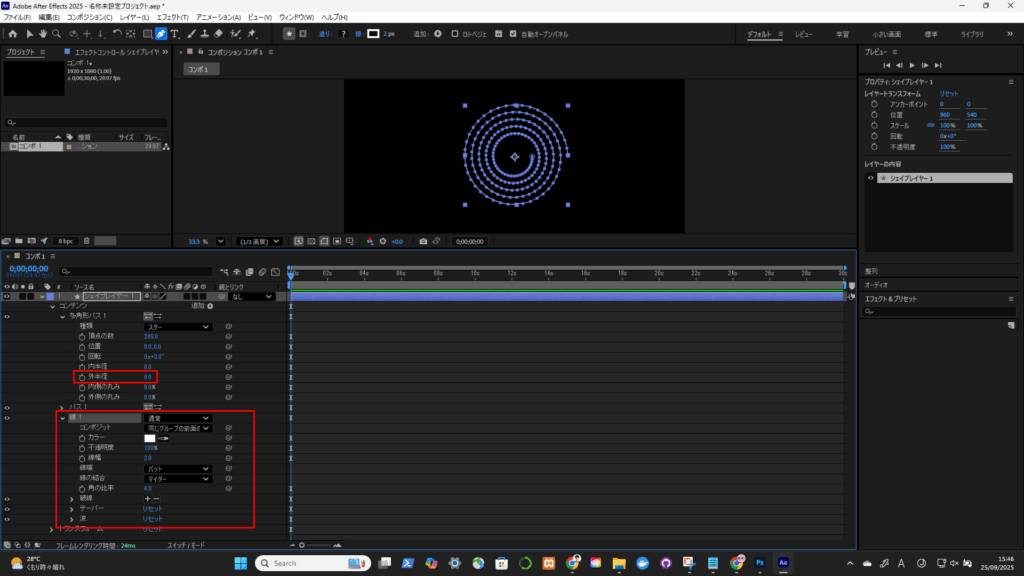Screen dimensions: 1024x576
Task: Select the Pen tool in the toolbar
Action: point(161,34)
